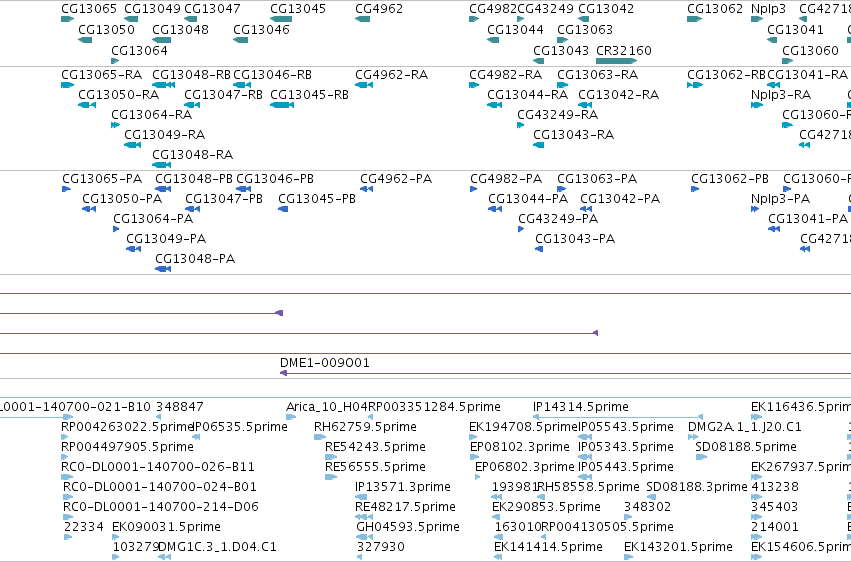Click the CG13045-RB transcript glyph
Image resolution: width=851 pixels, height=562 pixels.
(x=282, y=105)
